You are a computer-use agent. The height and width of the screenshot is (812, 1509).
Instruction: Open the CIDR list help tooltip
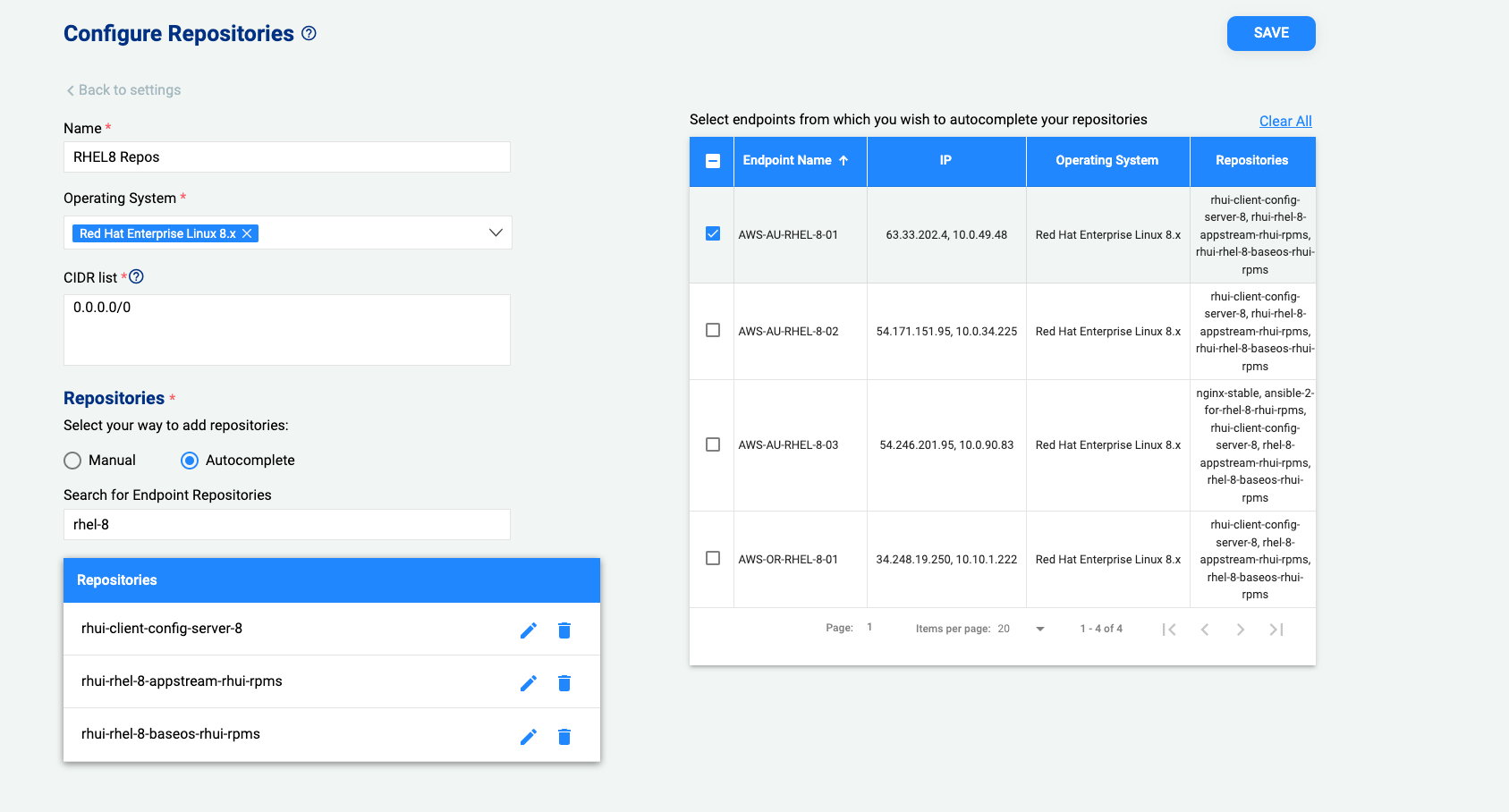pyautogui.click(x=136, y=276)
